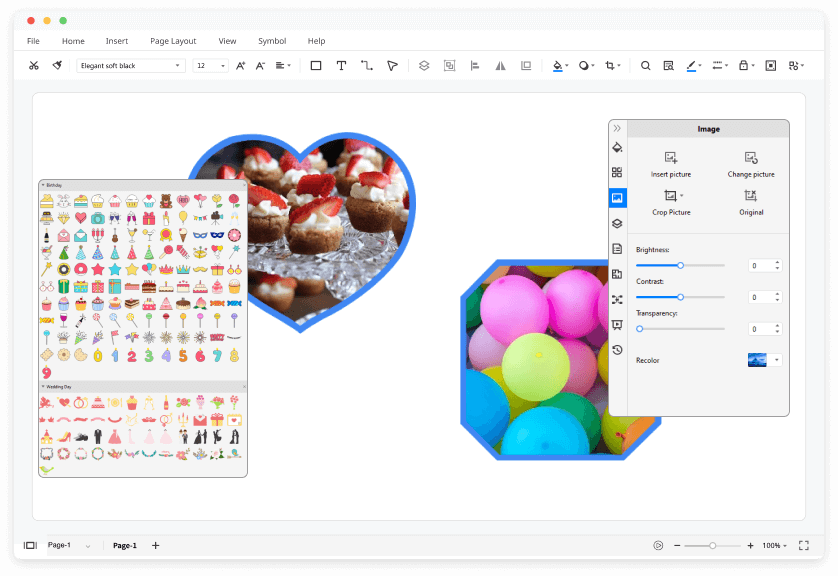Select the Rectangle shape tool
The image size is (838, 576).
coord(316,66)
